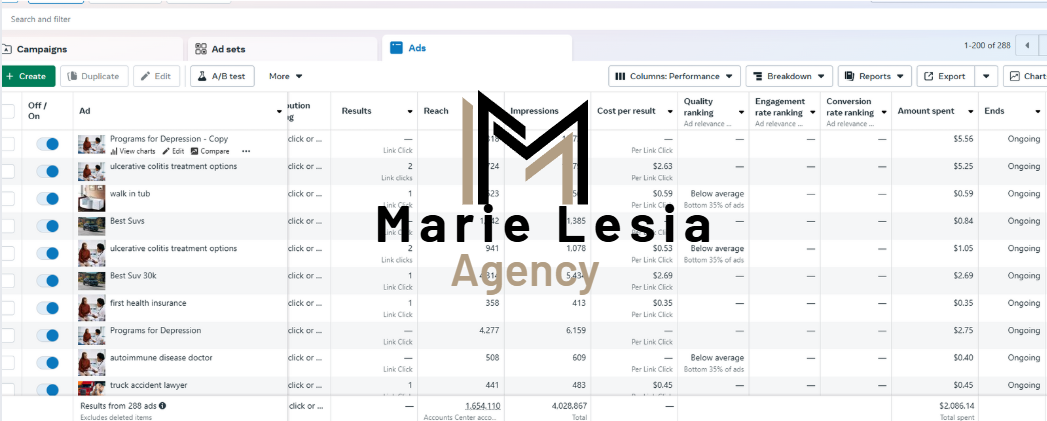Click the first health insurance ad name
The image size is (1047, 421).
click(x=148, y=303)
